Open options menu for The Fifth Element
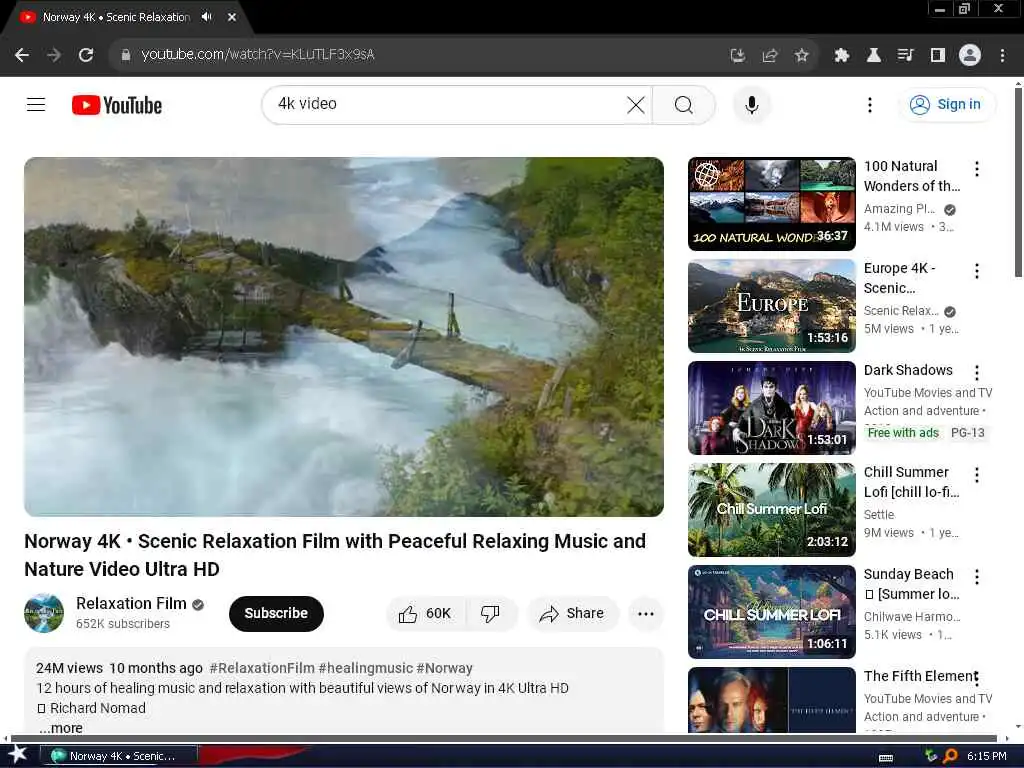1024x768 pixels. coord(976,679)
